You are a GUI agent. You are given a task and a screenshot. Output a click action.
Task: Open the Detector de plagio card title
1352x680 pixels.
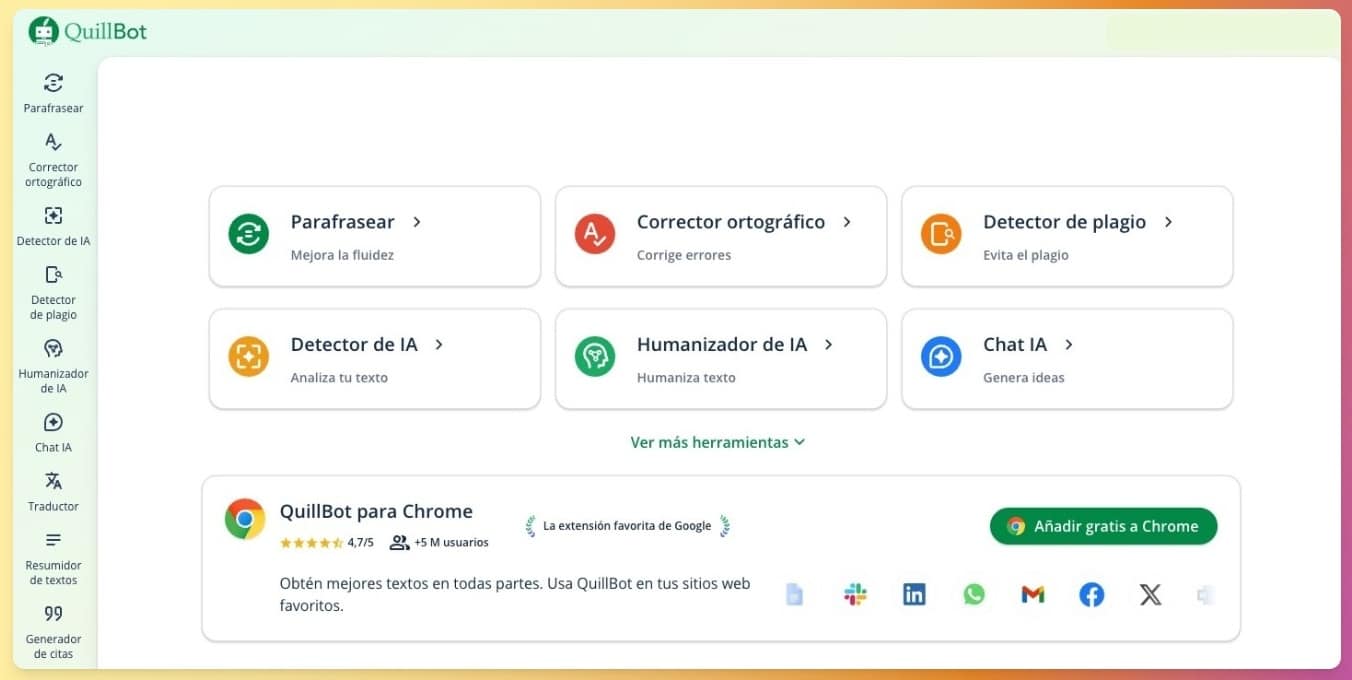[x=1064, y=222]
